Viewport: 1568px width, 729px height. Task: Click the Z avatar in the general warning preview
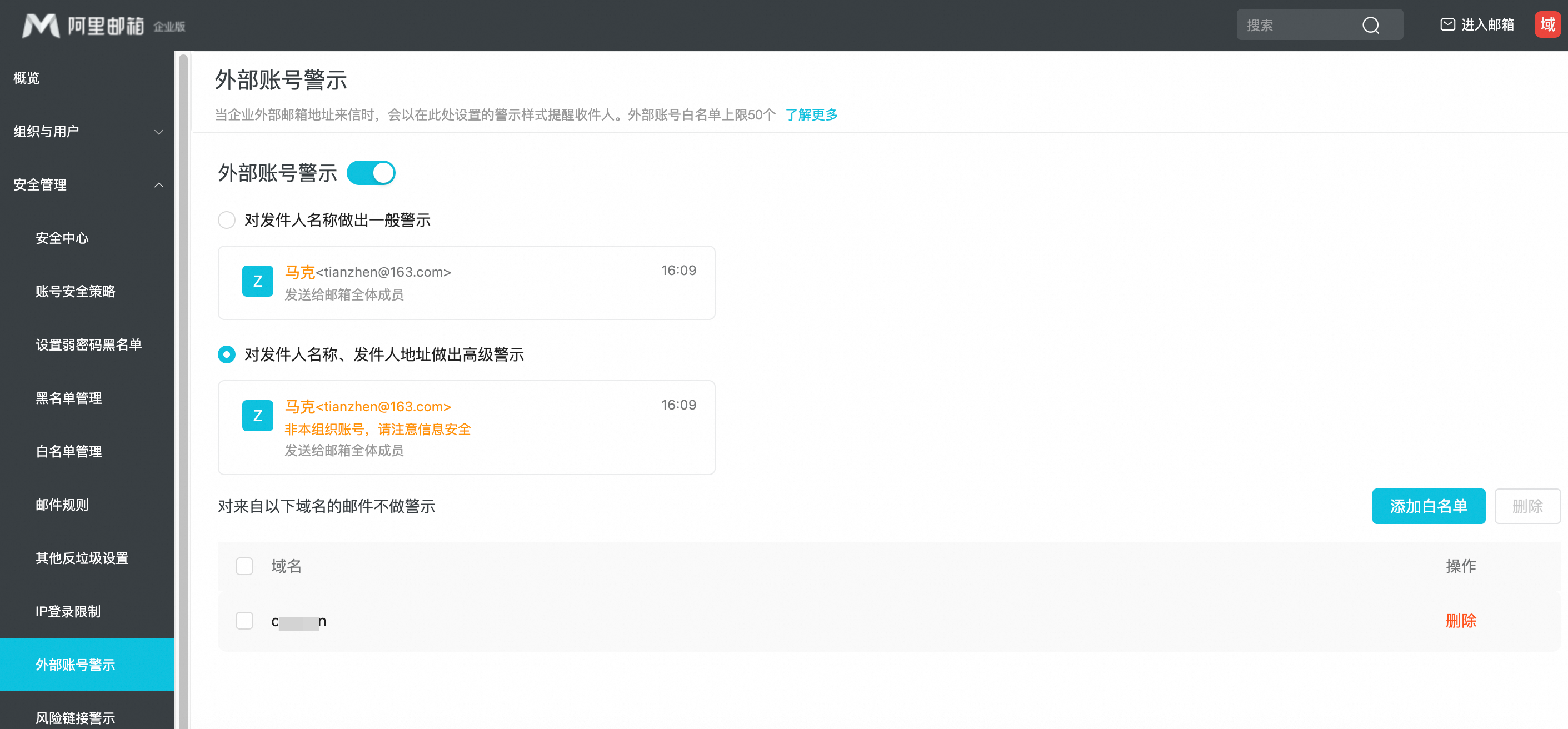(x=257, y=281)
